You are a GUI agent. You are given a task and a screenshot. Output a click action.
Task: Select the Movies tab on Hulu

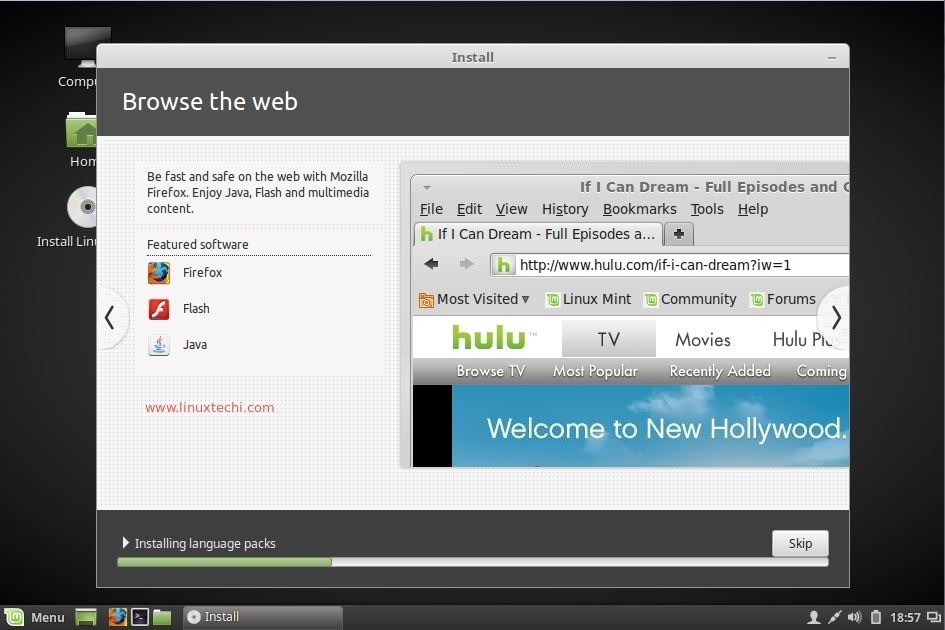(703, 339)
